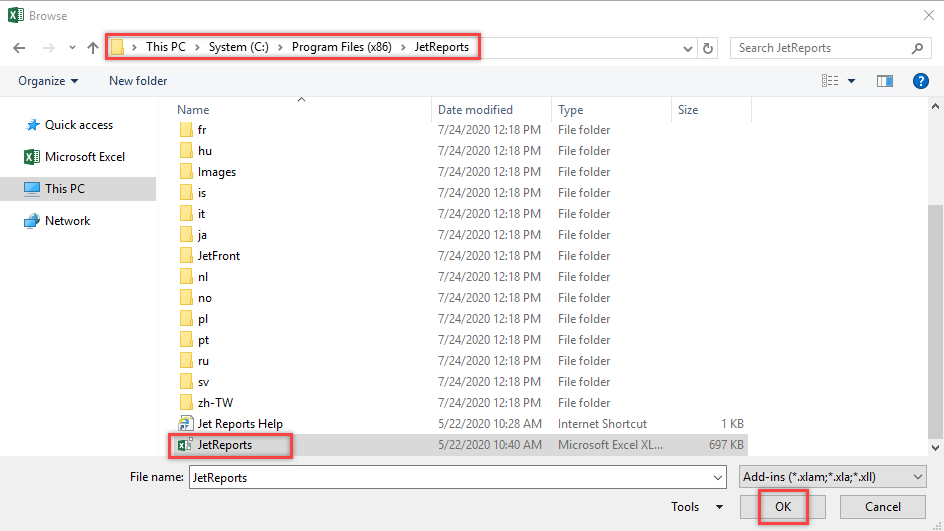Select This PC in navigation pane
The image size is (944, 531).
(64, 188)
